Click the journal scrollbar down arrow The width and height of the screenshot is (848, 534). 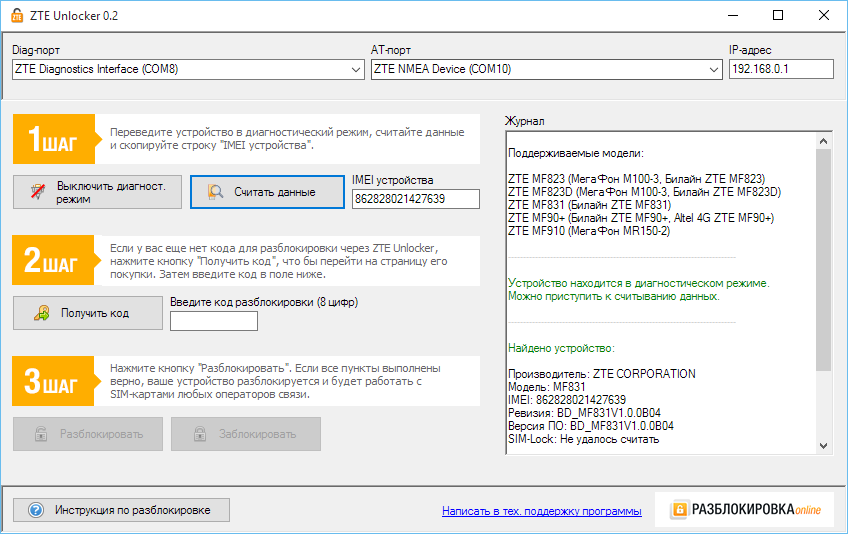point(823,446)
